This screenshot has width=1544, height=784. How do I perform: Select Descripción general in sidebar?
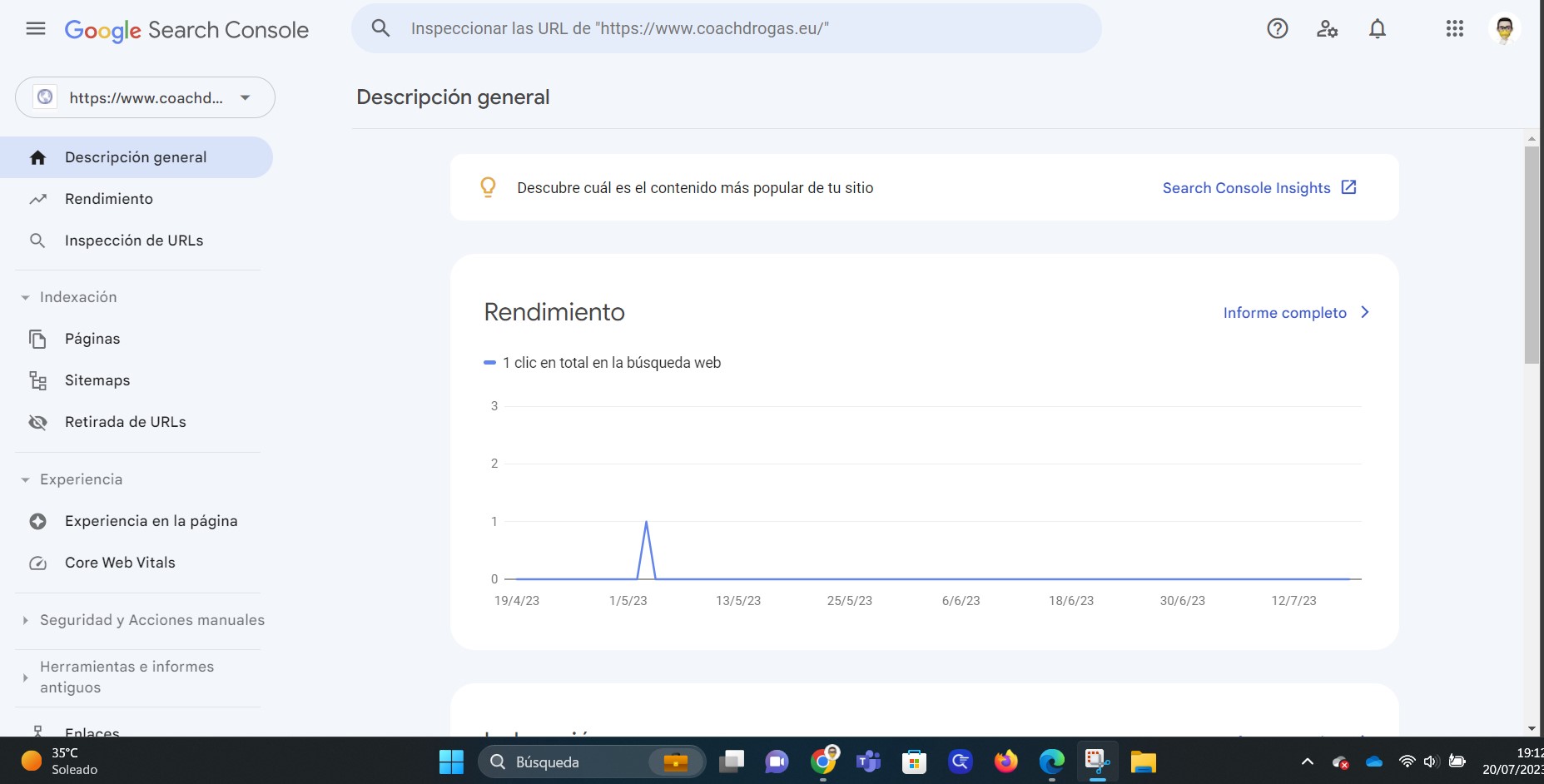[137, 157]
